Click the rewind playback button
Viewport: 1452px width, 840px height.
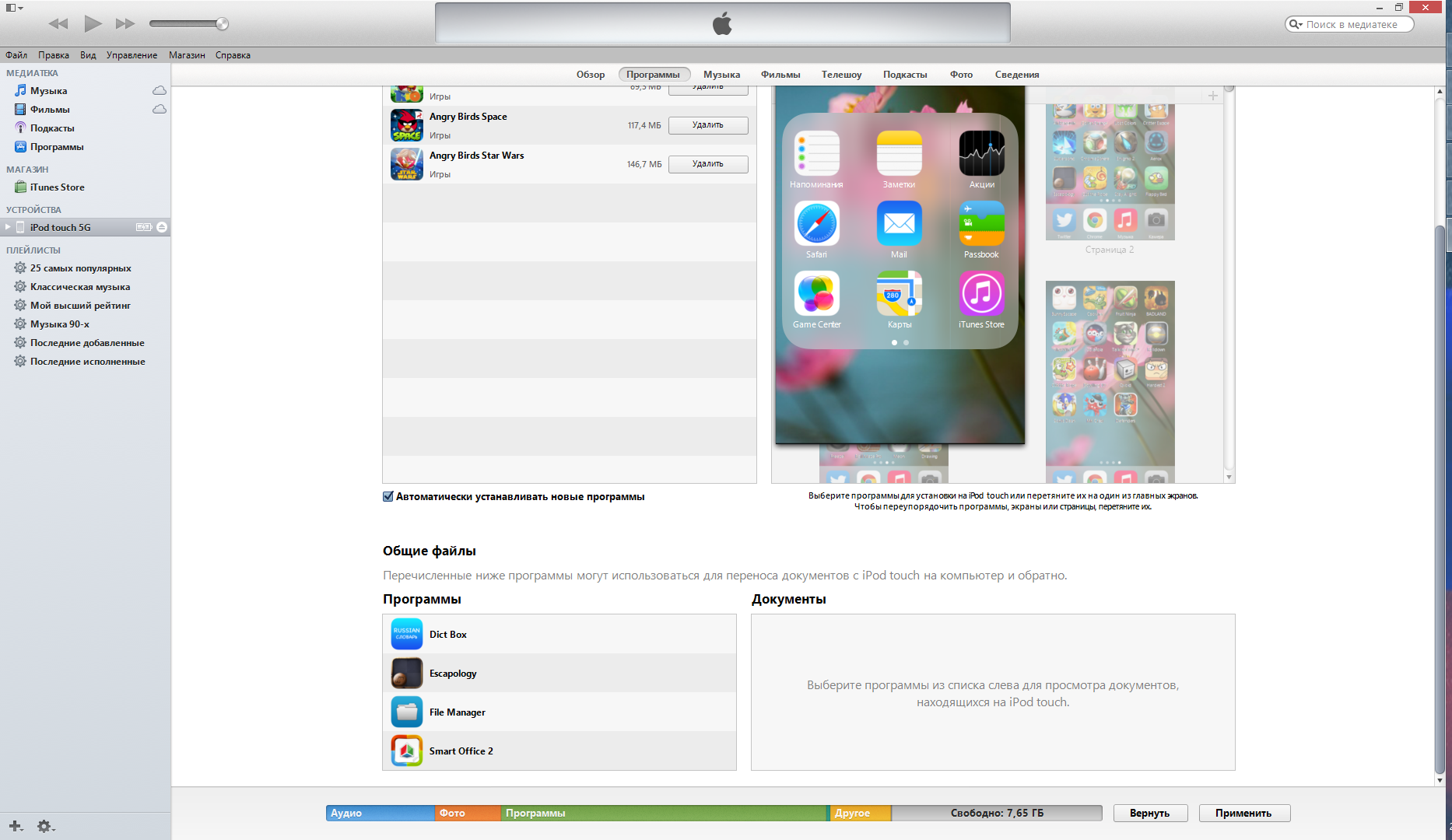58,23
